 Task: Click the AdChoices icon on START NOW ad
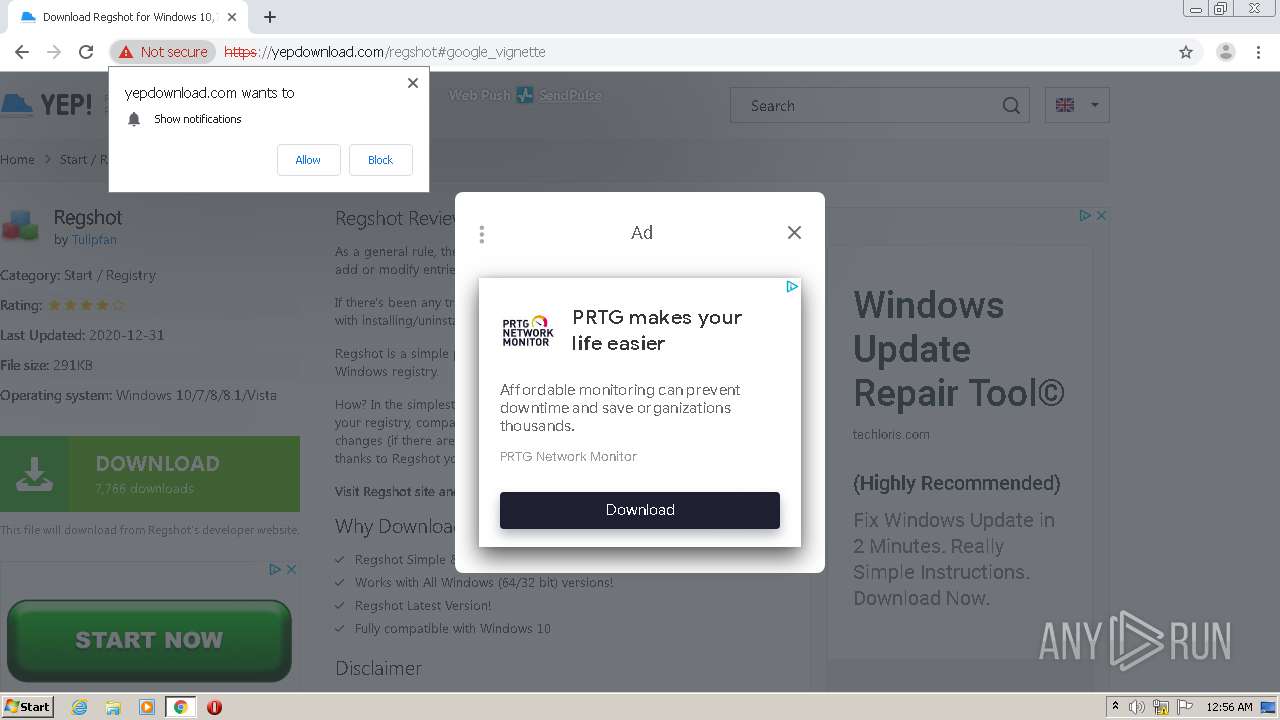[x=275, y=569]
